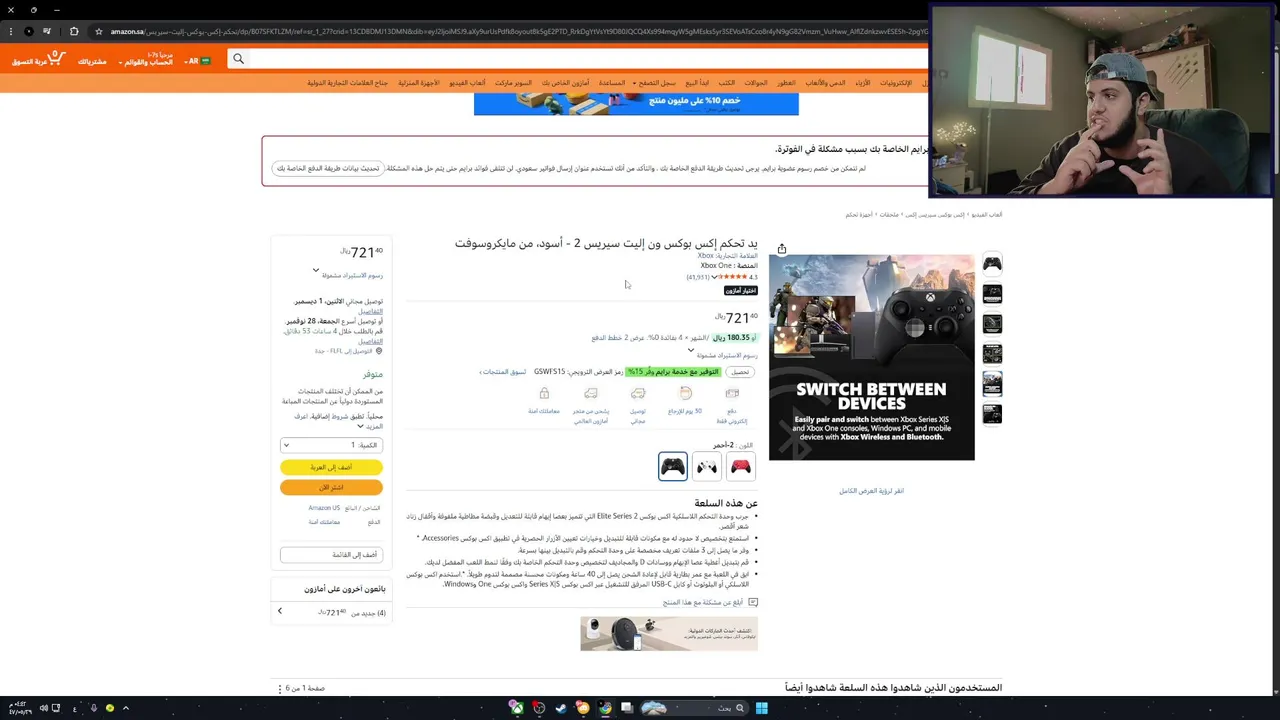
Task: Open the Mobiles nav item
Action: tap(756, 83)
